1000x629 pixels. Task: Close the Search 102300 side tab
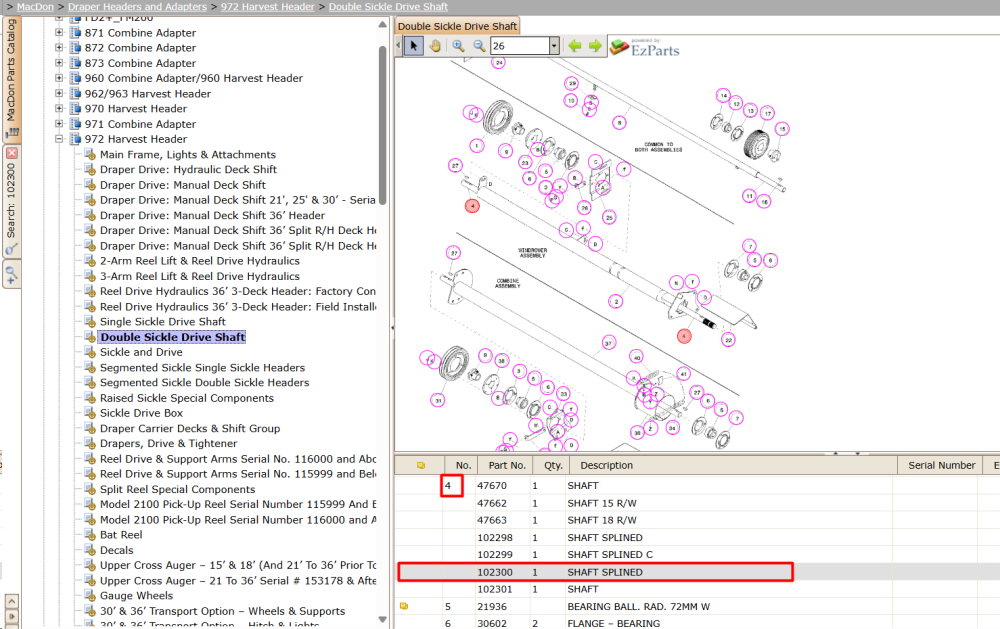pos(11,153)
